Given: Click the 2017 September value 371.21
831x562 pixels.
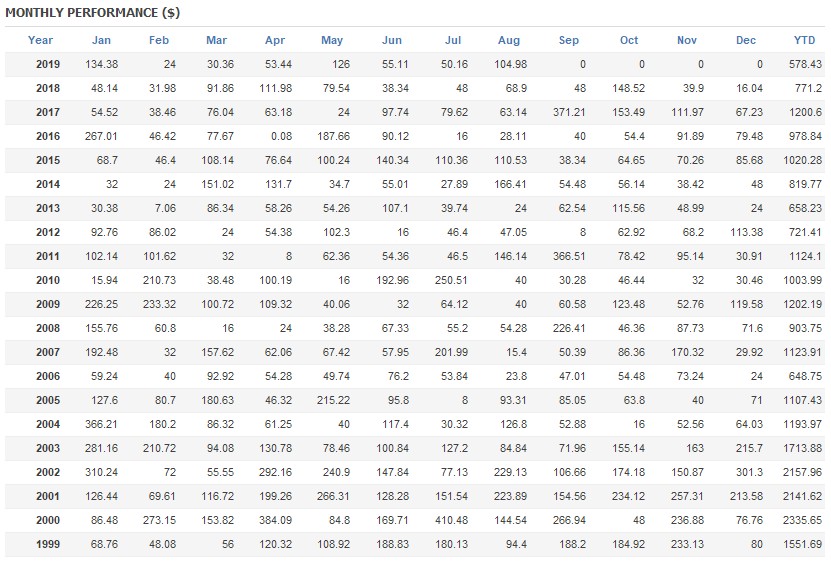Looking at the screenshot, I should 565,112.
